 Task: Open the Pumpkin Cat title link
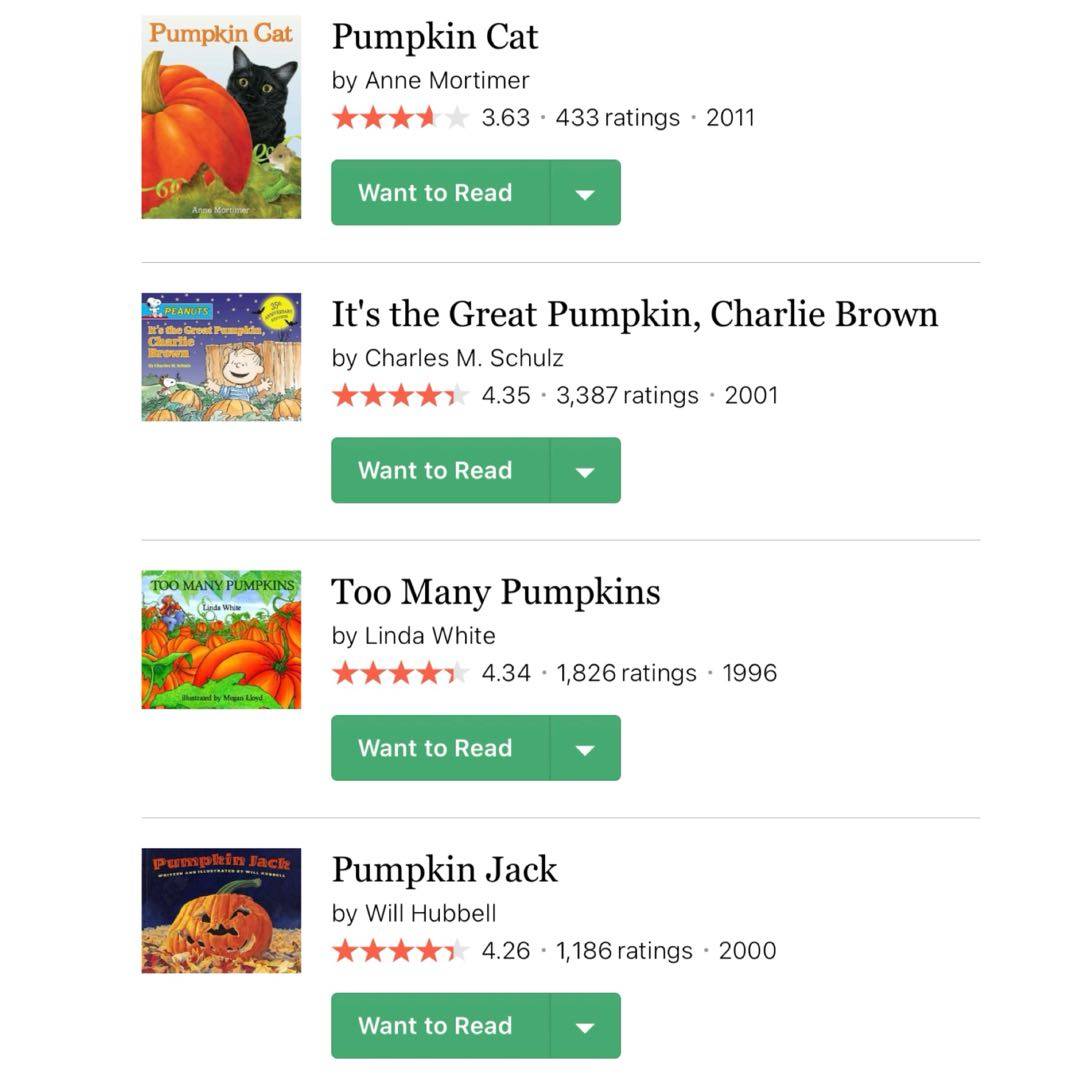point(435,37)
